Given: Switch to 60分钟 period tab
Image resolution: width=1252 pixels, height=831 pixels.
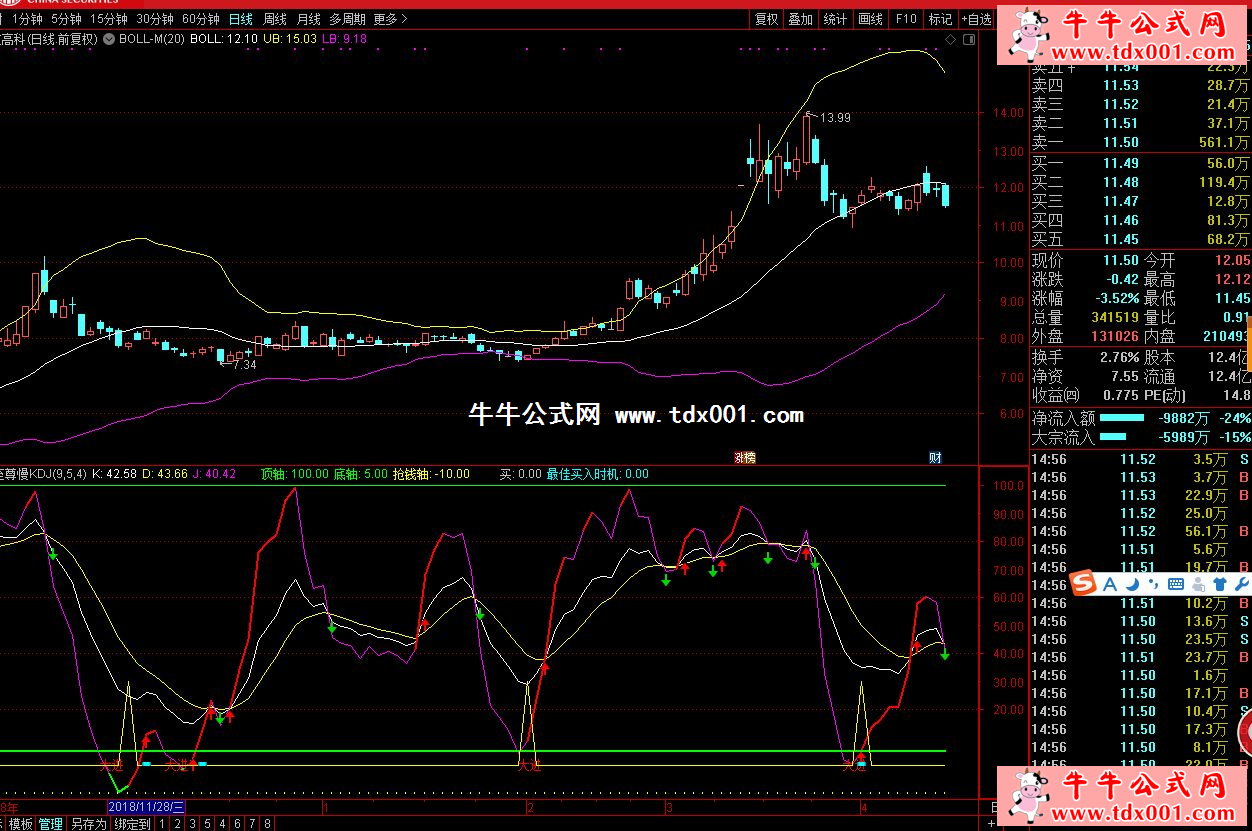Looking at the screenshot, I should (200, 19).
